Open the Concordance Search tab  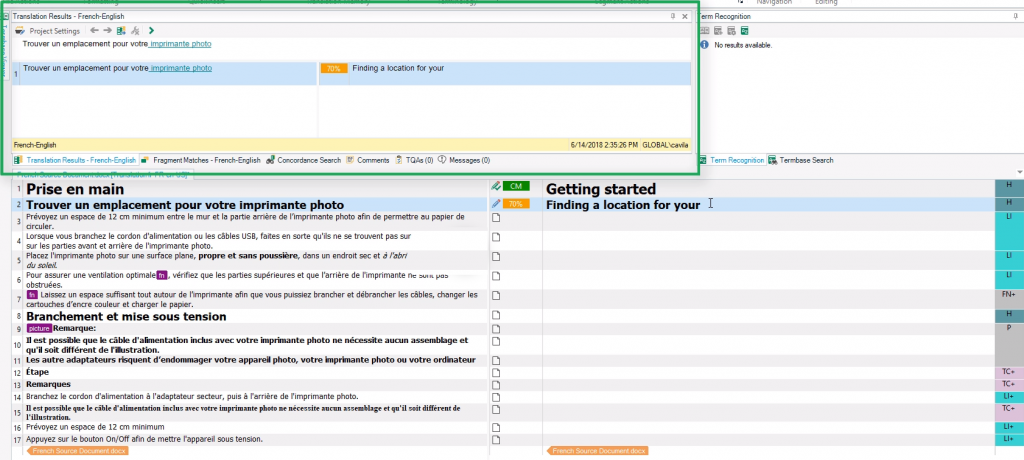coord(304,160)
